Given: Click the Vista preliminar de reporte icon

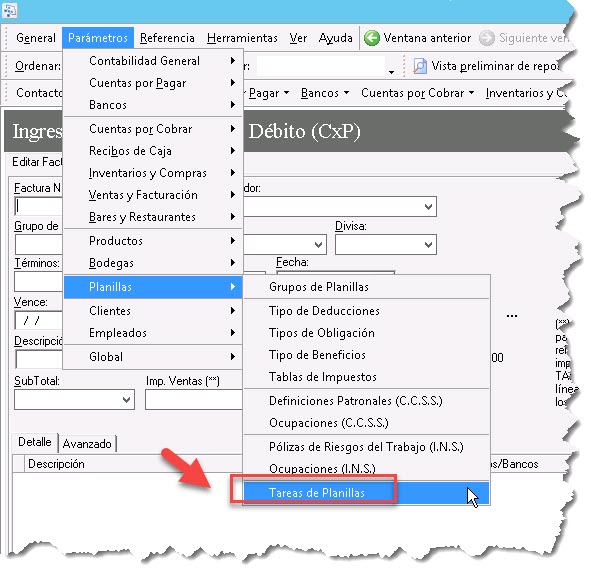Looking at the screenshot, I should pyautogui.click(x=420, y=66).
